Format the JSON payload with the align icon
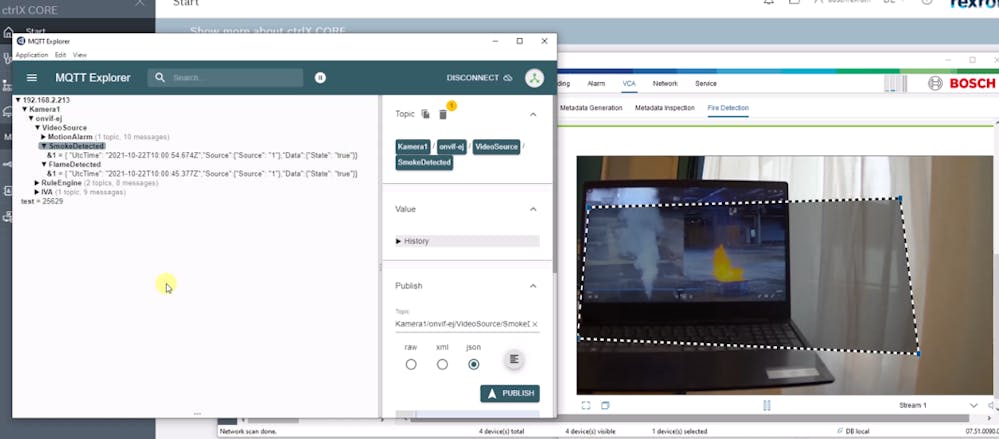Image resolution: width=999 pixels, height=439 pixels. click(514, 360)
